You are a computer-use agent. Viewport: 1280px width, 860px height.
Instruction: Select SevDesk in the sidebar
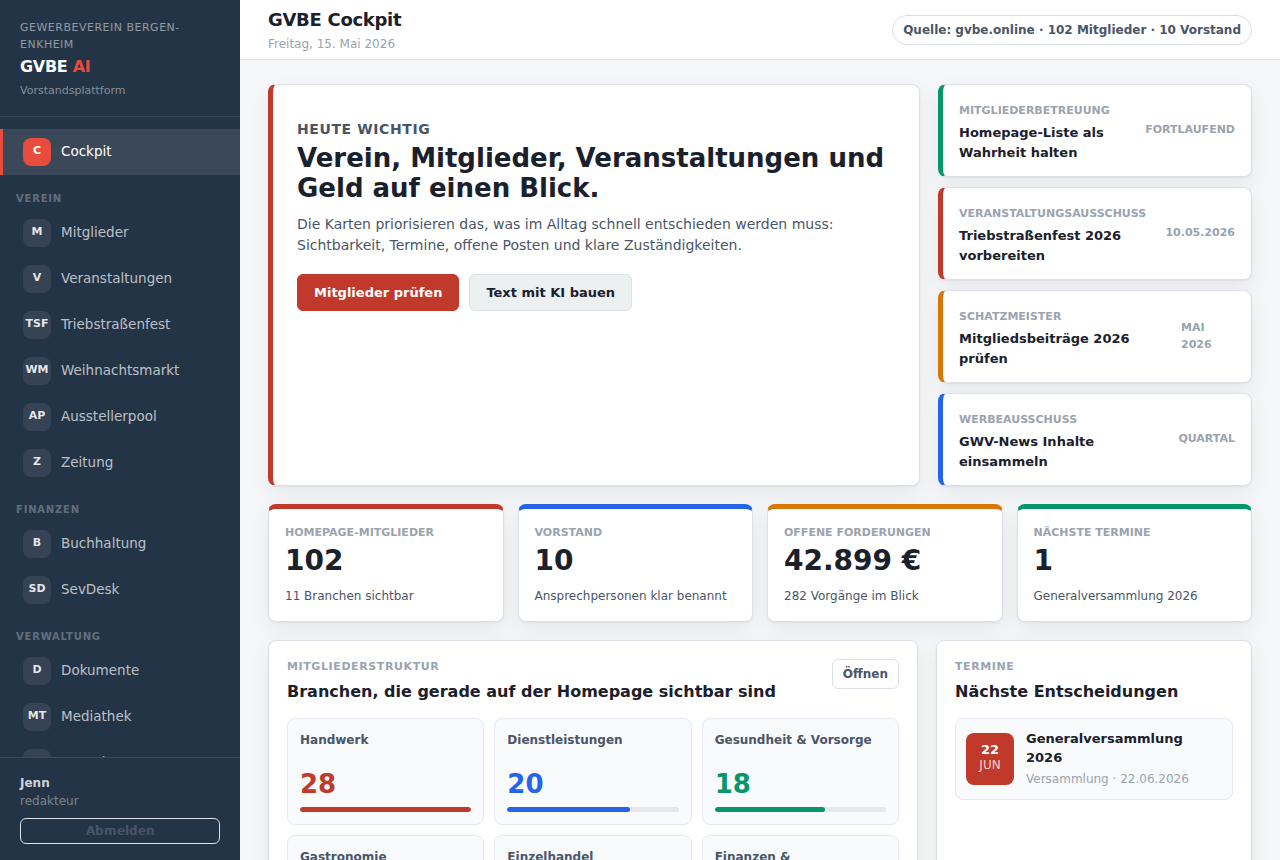click(x=120, y=589)
